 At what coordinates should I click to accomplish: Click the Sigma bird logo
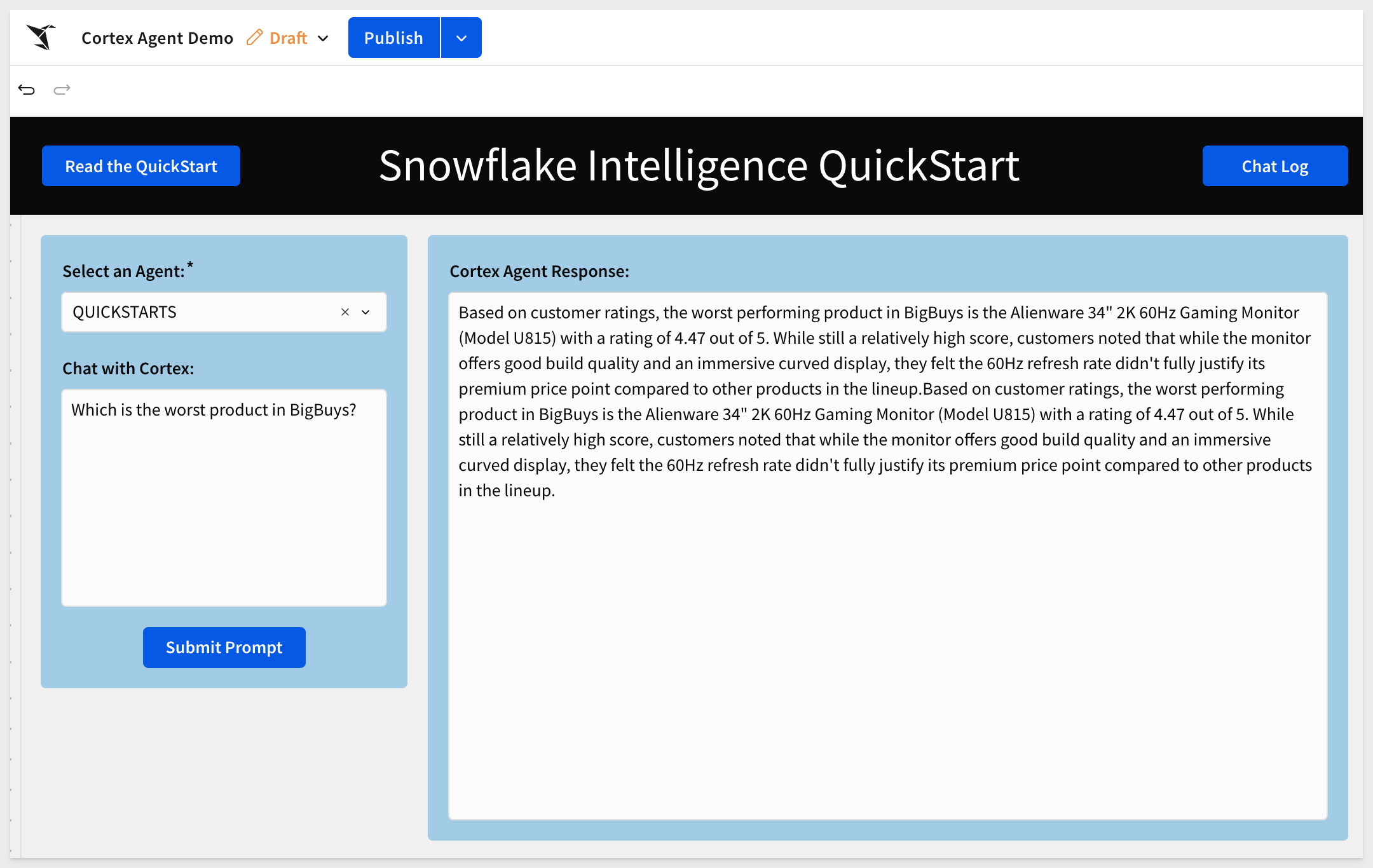pyautogui.click(x=41, y=37)
